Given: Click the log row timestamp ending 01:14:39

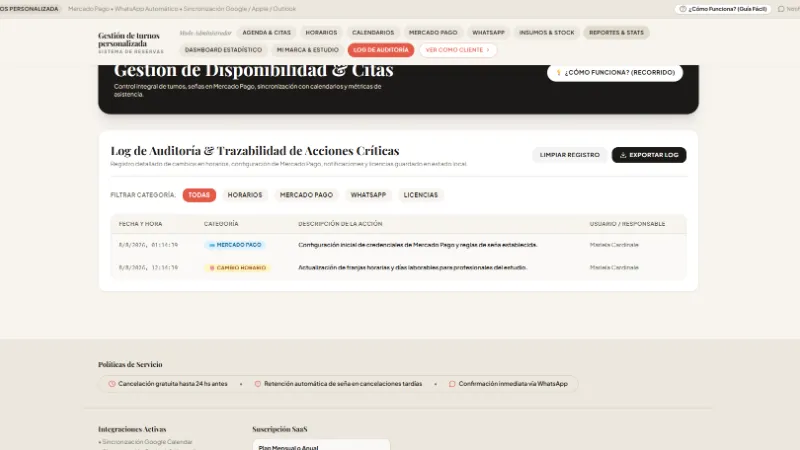Looking at the screenshot, I should tap(148, 245).
